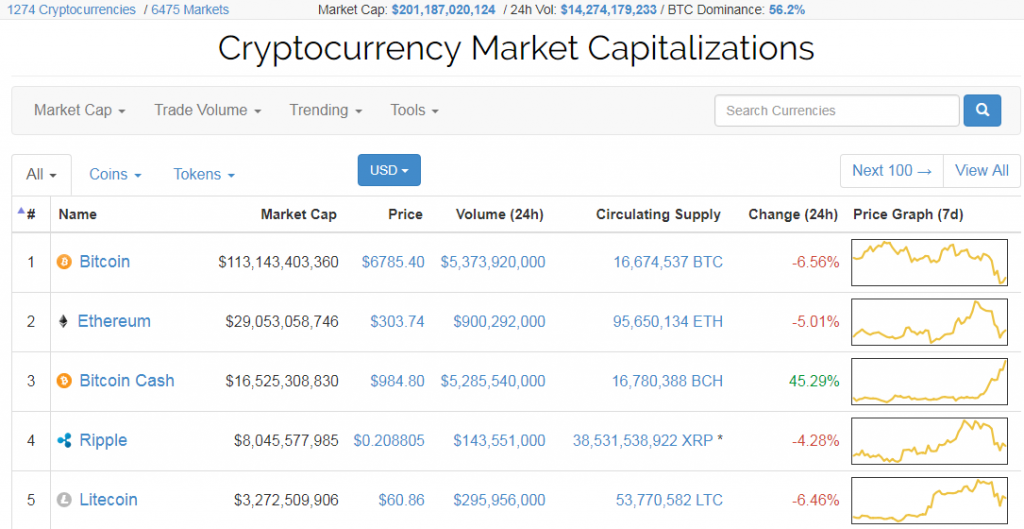
Task: Expand the Trade Volume menu
Action: pyautogui.click(x=207, y=110)
